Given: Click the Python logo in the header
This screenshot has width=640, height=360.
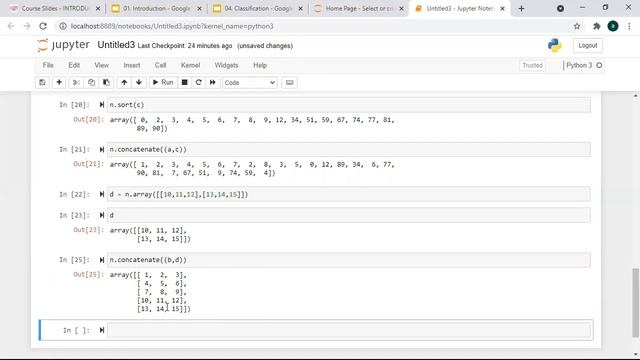Looking at the screenshot, I should coord(555,45).
